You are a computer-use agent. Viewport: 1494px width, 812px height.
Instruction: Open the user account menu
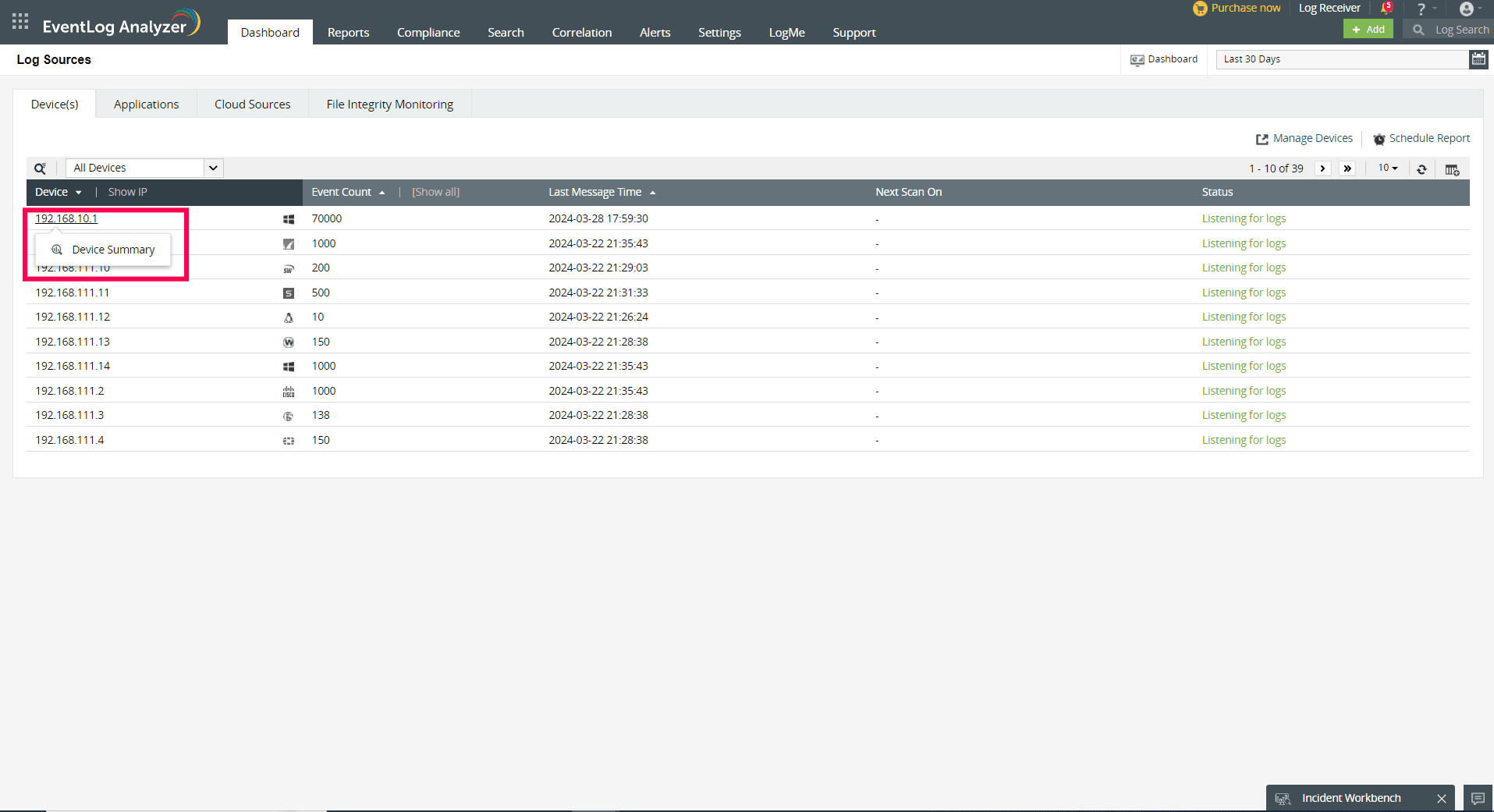pyautogui.click(x=1467, y=9)
